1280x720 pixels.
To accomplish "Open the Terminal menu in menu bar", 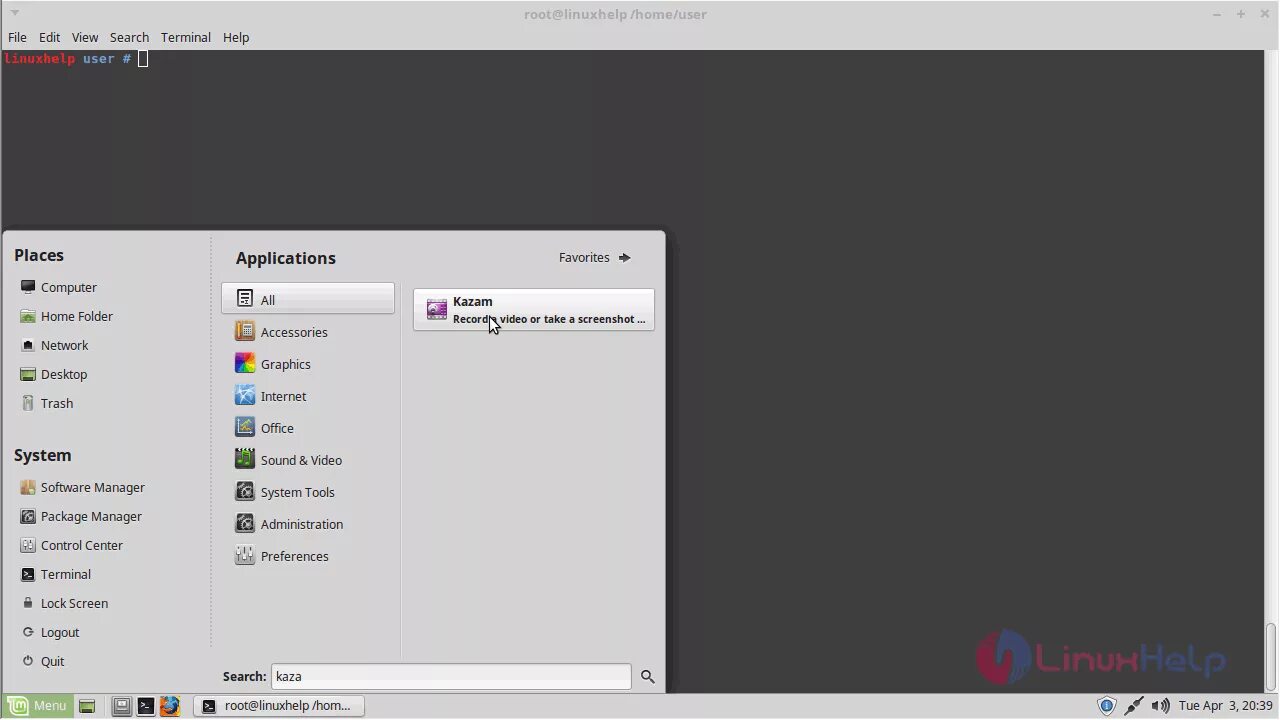I will pos(185,37).
